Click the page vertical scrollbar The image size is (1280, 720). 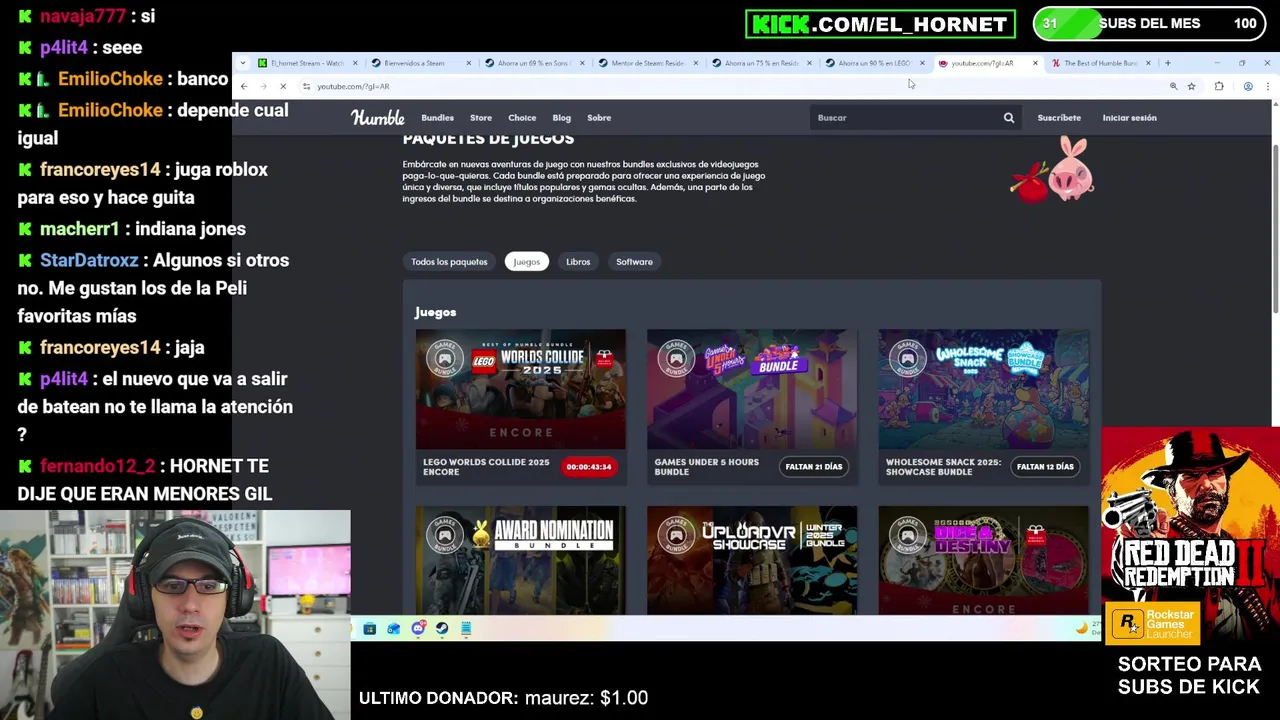[1275, 230]
